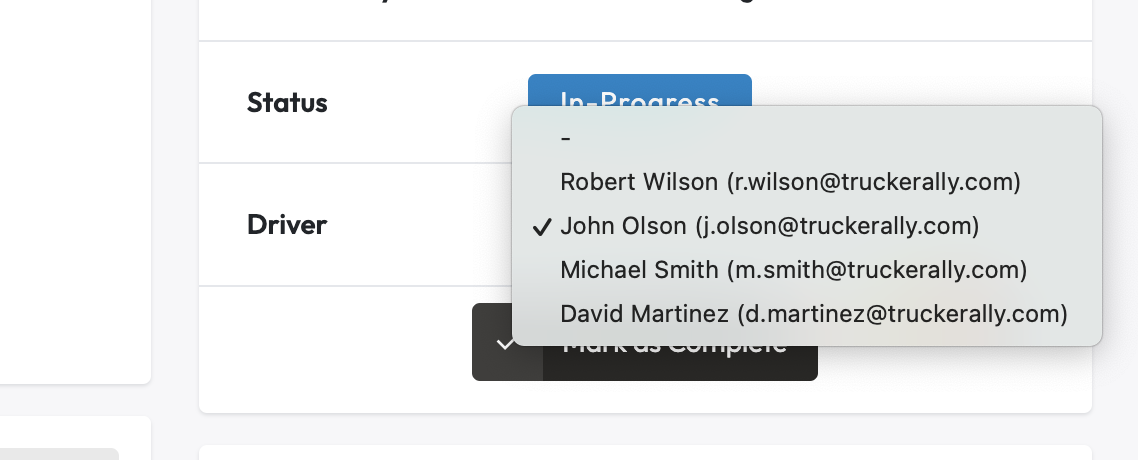Viewport: 1138px width, 460px height.
Task: Select the blank dash option for driver
Action: pyautogui.click(x=566, y=139)
